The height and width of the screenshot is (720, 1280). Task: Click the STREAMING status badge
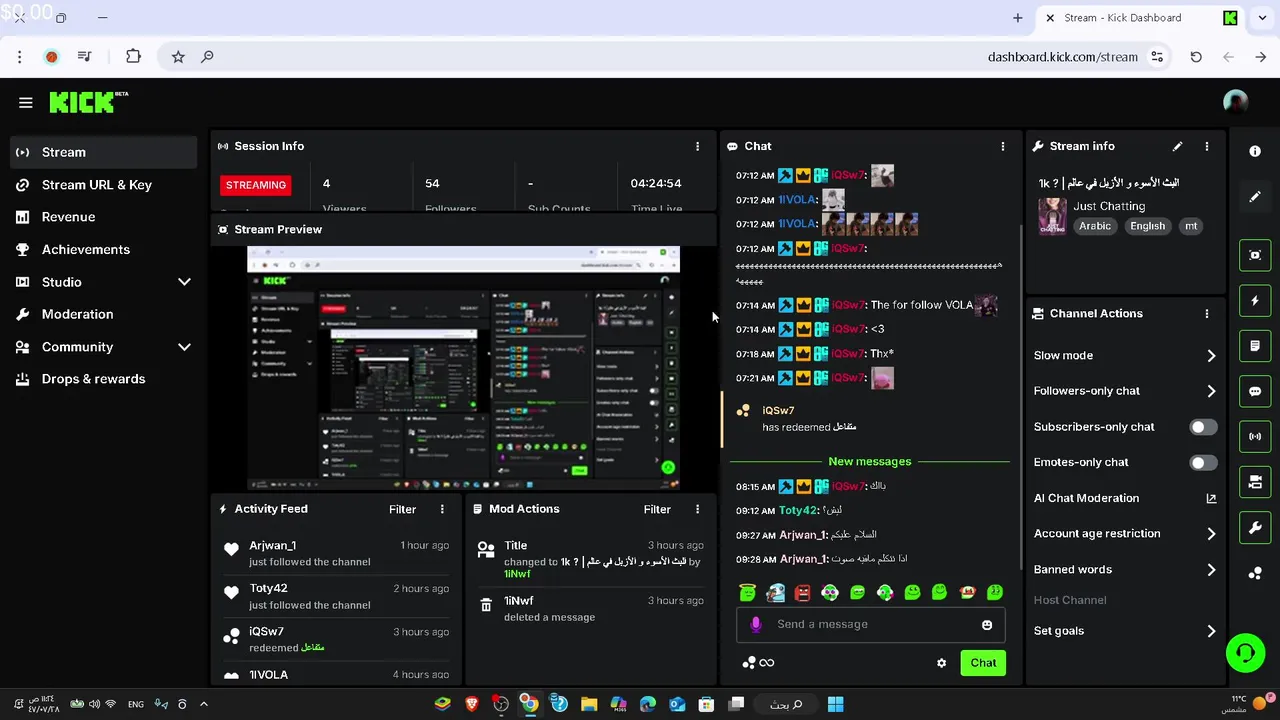[256, 185]
